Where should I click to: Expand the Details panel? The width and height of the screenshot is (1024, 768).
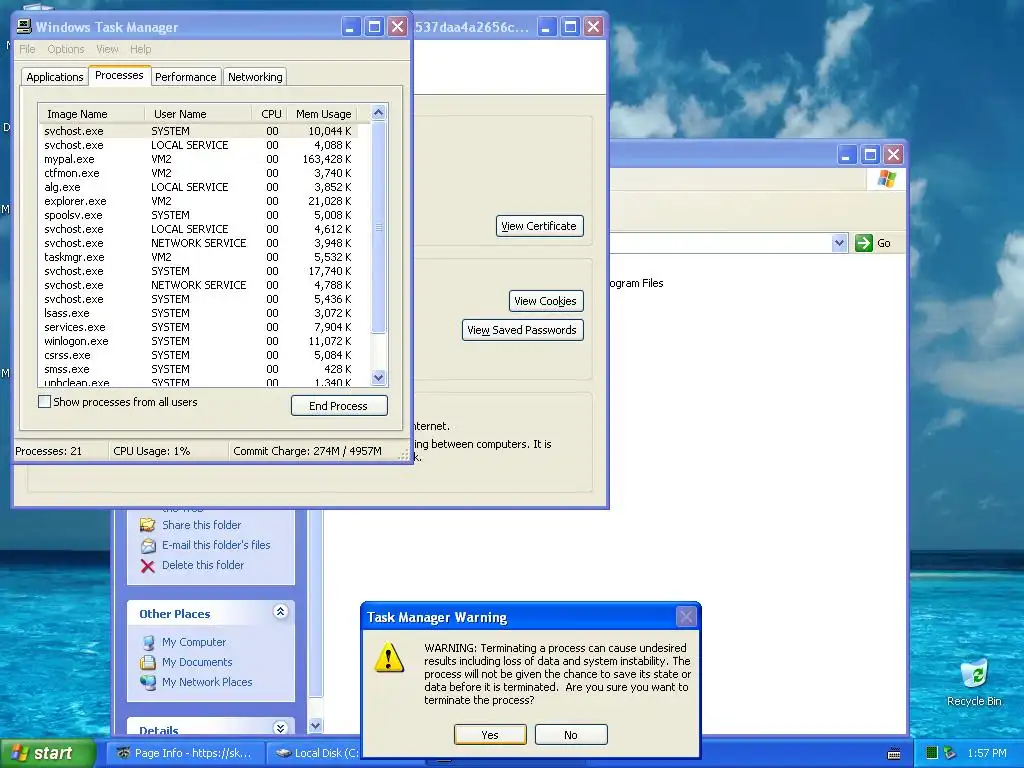pyautogui.click(x=280, y=728)
